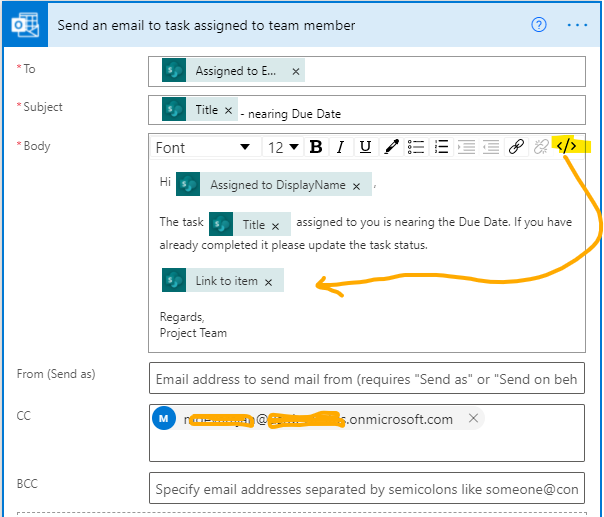This screenshot has width=604, height=517.
Task: Open the help question mark icon
Action: pyautogui.click(x=539, y=25)
